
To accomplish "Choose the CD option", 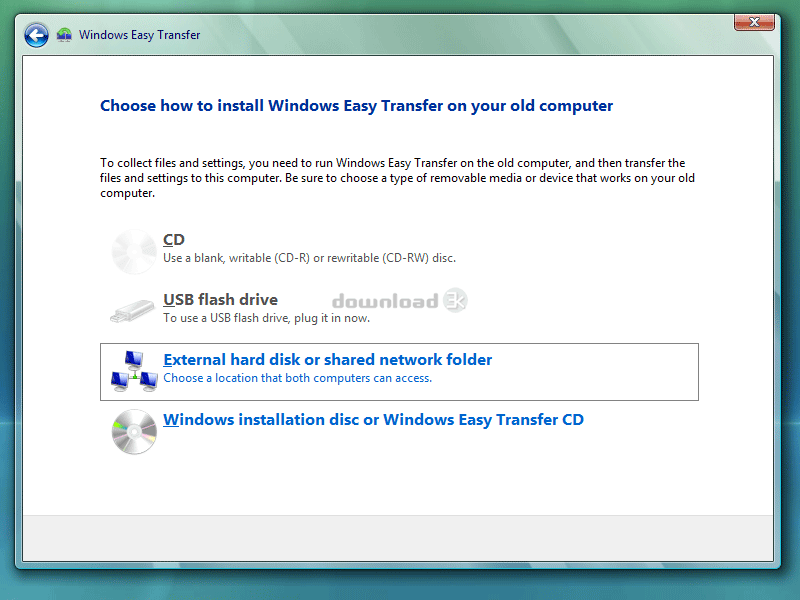I will (x=399, y=252).
